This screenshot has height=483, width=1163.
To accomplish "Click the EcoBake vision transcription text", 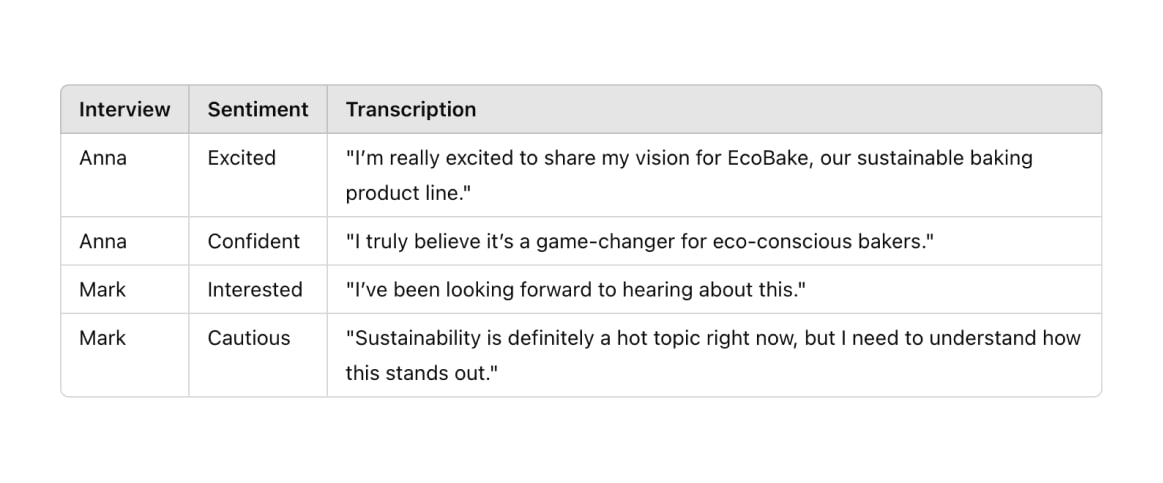I will click(x=689, y=175).
